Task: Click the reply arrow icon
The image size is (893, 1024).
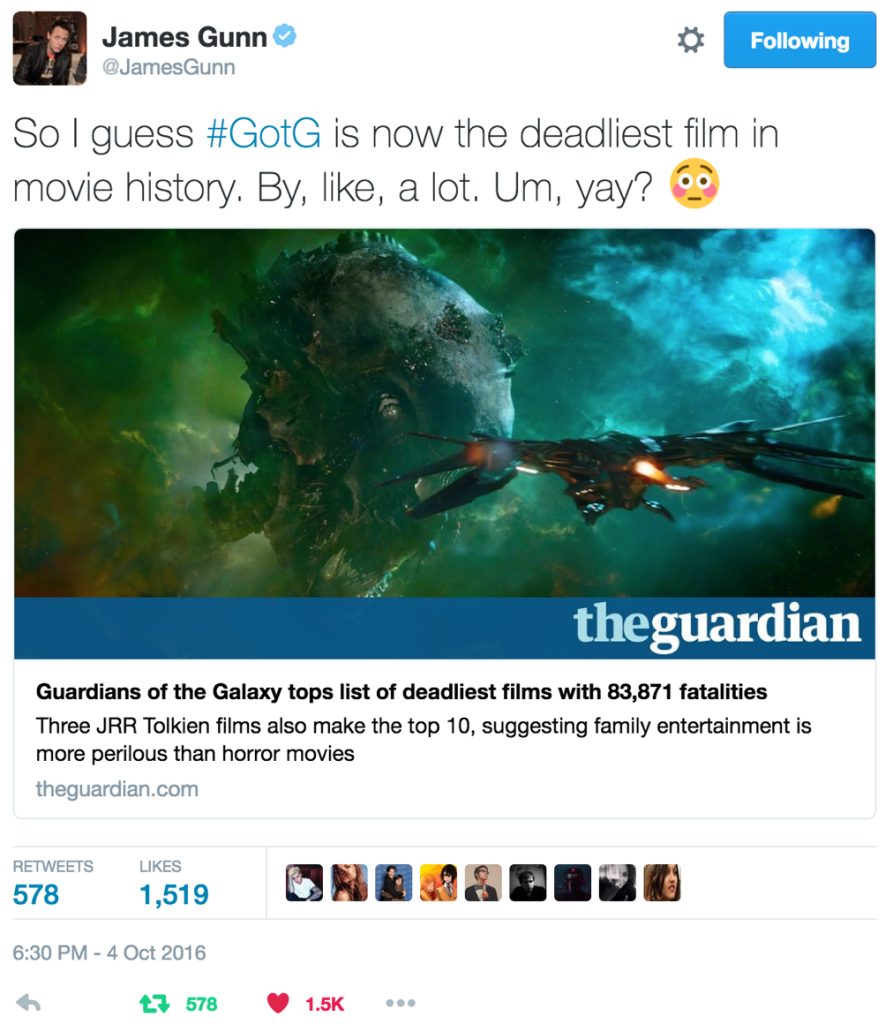Action: click(28, 1002)
